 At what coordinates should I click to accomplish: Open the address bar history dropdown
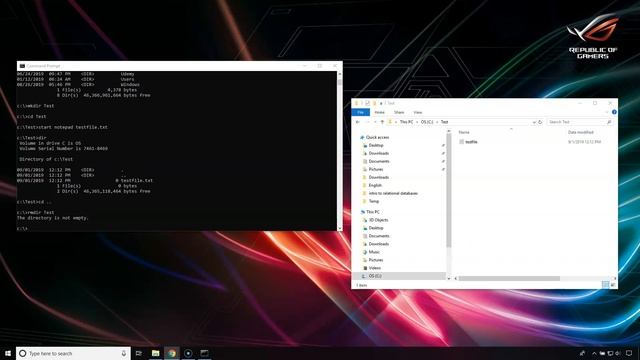click(533, 122)
